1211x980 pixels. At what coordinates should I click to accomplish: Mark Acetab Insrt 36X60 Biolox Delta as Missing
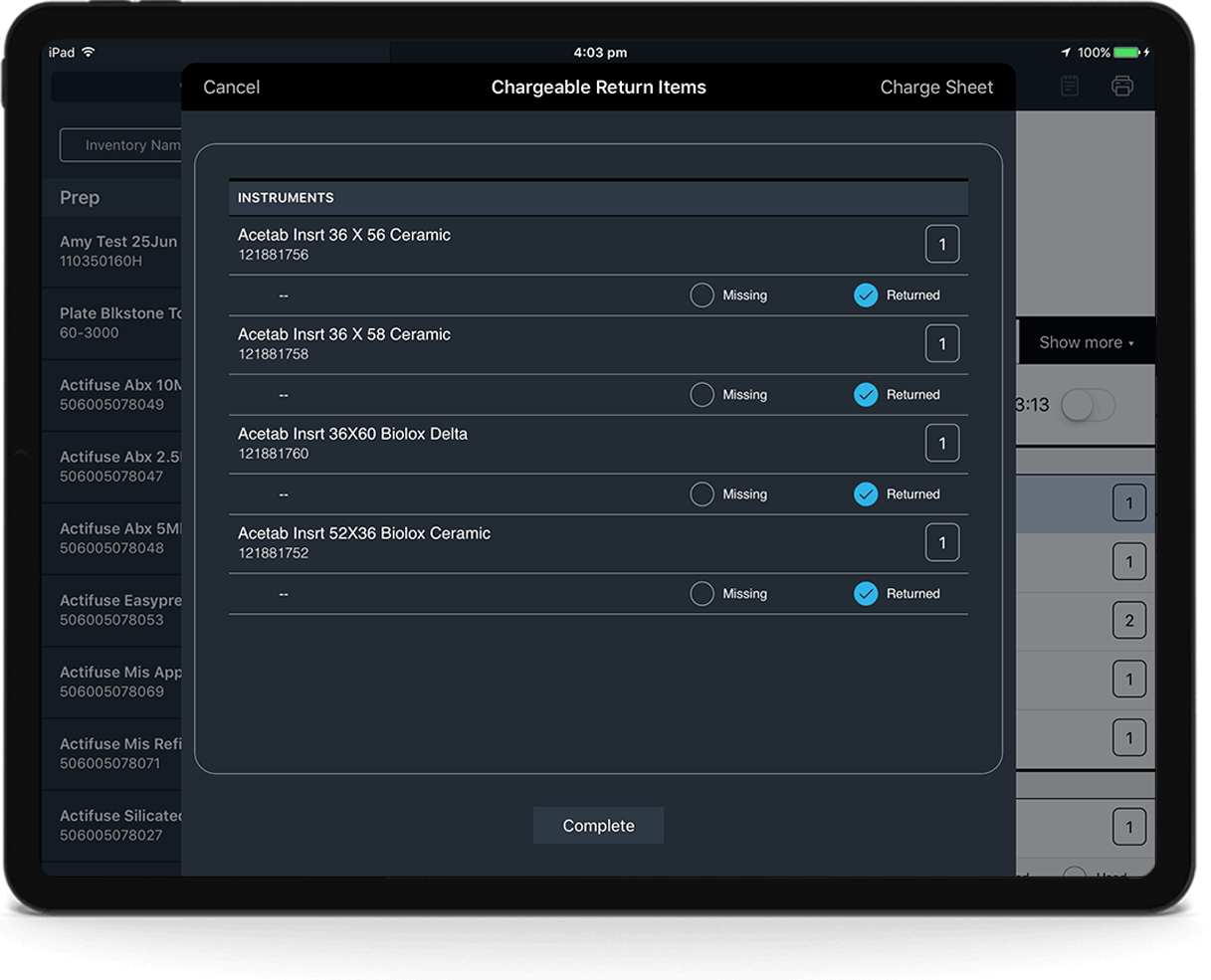tap(703, 494)
